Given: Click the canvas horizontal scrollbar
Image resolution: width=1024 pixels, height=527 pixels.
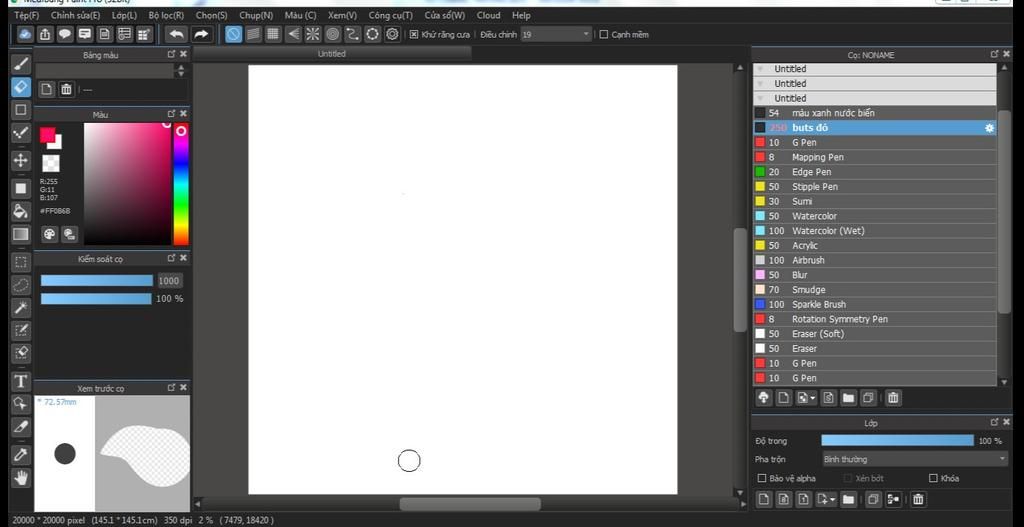Looking at the screenshot, I should point(470,504).
